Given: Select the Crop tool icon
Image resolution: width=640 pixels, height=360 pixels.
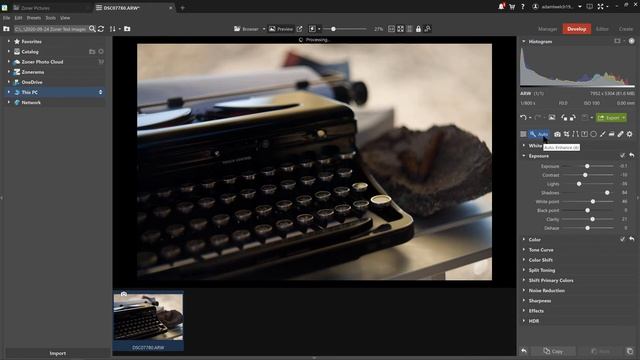Looking at the screenshot, I should pyautogui.click(x=567, y=134).
